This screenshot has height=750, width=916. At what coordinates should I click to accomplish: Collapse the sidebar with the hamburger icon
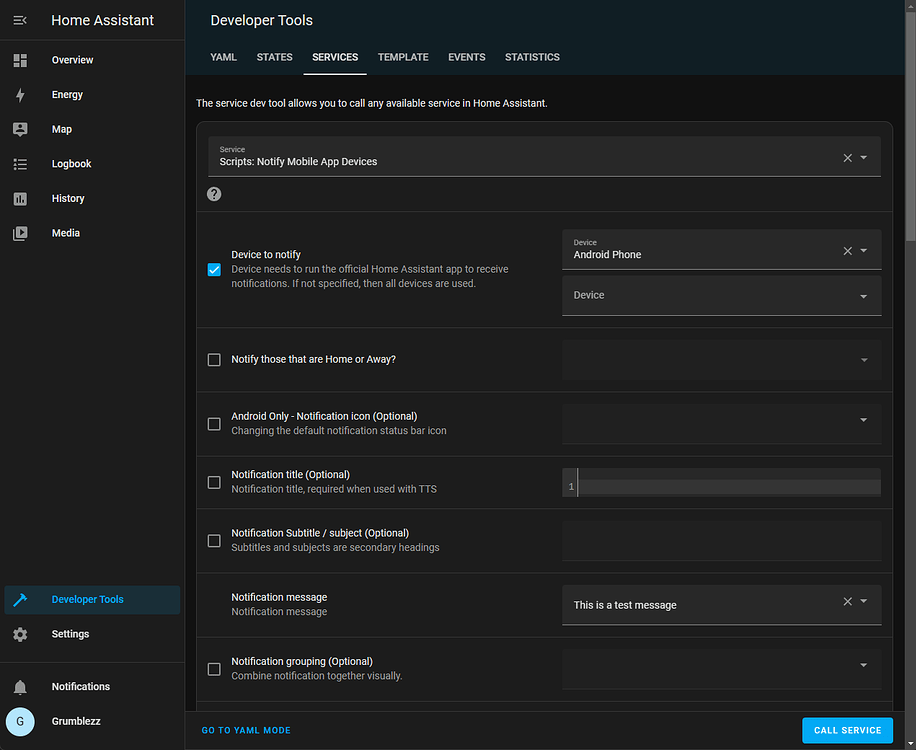[x=20, y=20]
